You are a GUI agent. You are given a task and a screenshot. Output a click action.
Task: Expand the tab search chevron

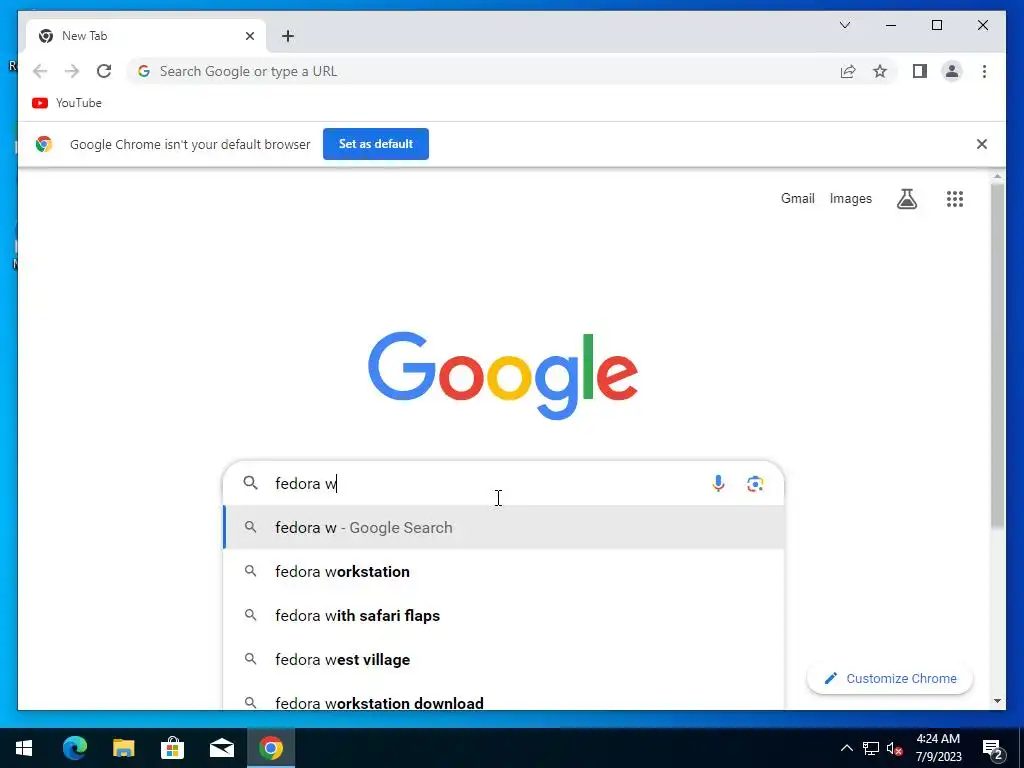[x=844, y=25]
